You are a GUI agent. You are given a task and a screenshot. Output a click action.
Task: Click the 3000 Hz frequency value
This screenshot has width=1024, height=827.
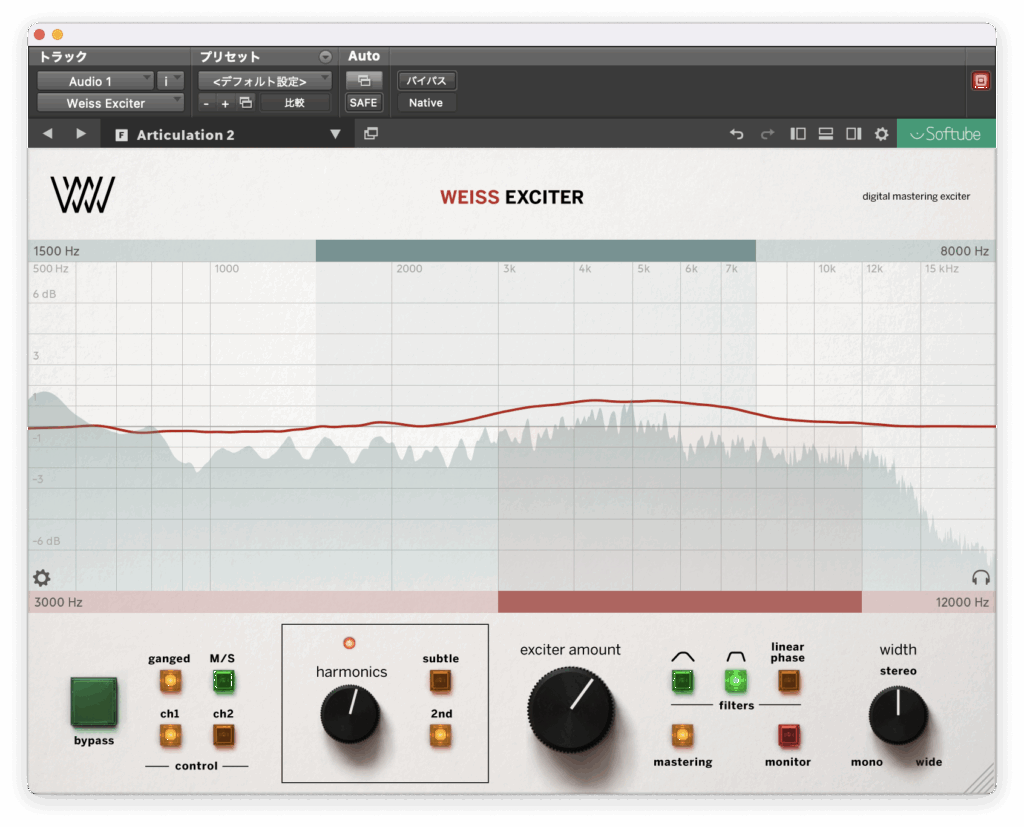58,602
